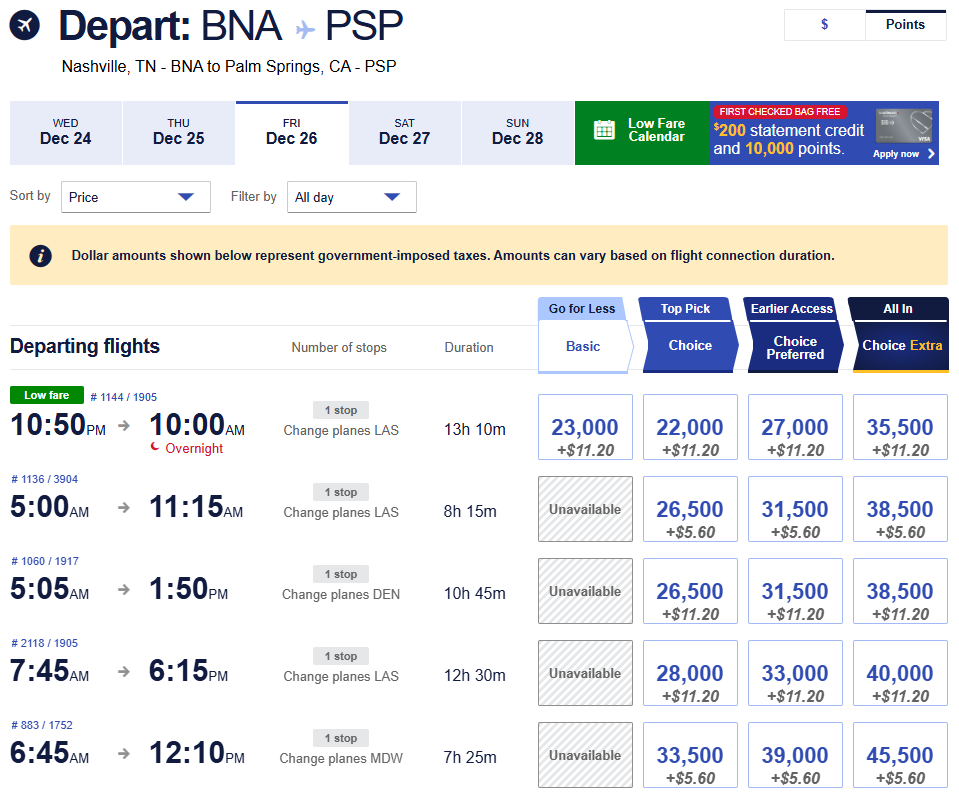Click the 7h 25m duration text
This screenshot has width=959, height=800.
tap(470, 757)
